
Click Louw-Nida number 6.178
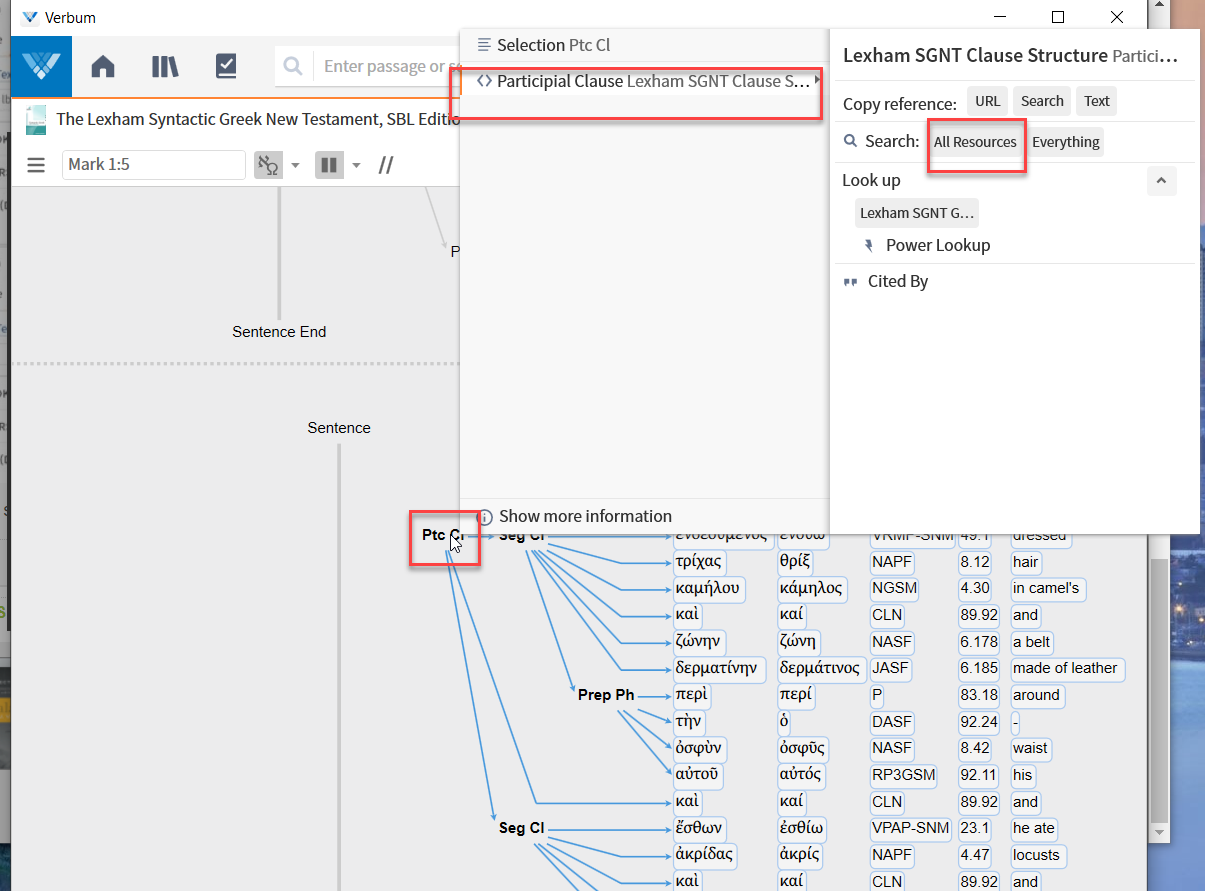977,642
